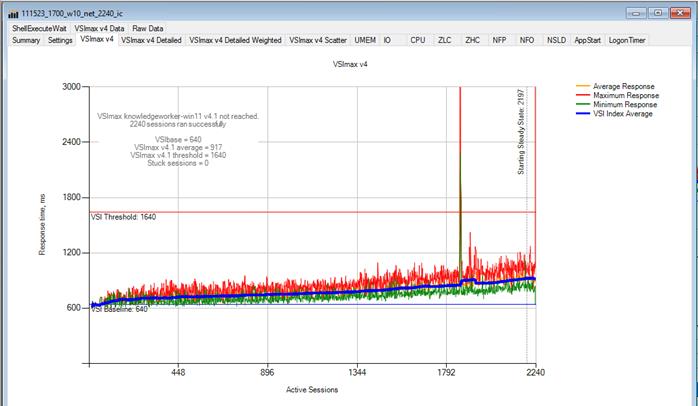Open the ZLC tab

pos(445,40)
